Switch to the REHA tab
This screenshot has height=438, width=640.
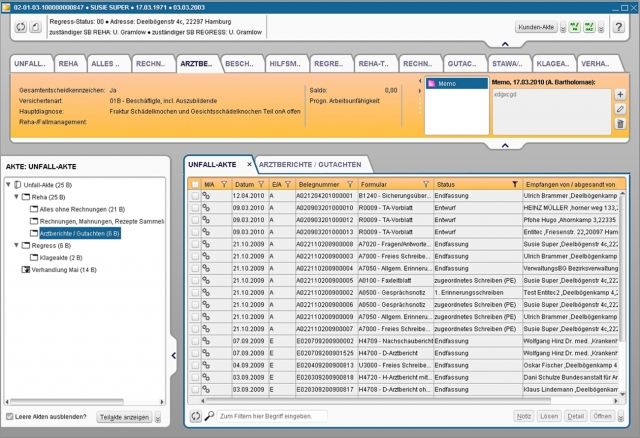pyautogui.click(x=68, y=64)
